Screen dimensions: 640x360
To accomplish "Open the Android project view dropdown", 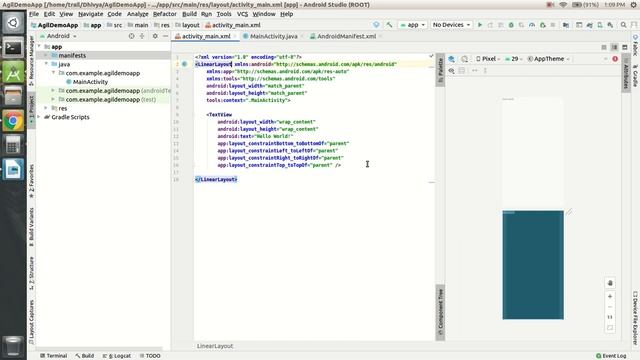I will coord(58,36).
